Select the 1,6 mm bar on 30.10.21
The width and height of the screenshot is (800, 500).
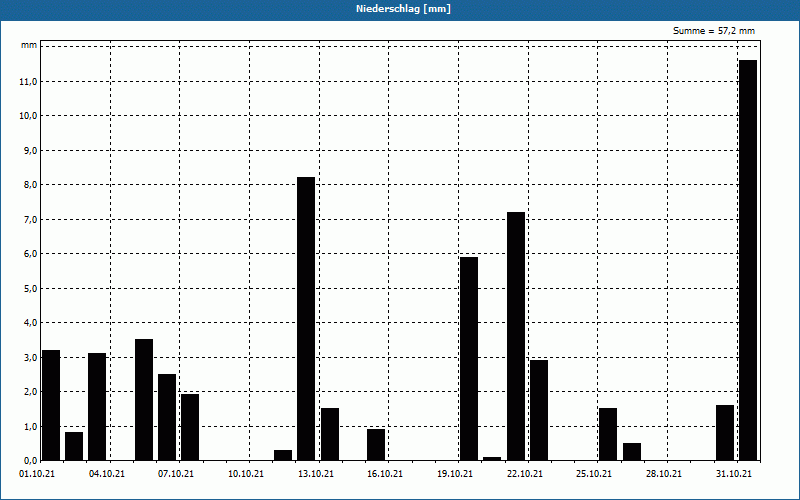(x=725, y=433)
